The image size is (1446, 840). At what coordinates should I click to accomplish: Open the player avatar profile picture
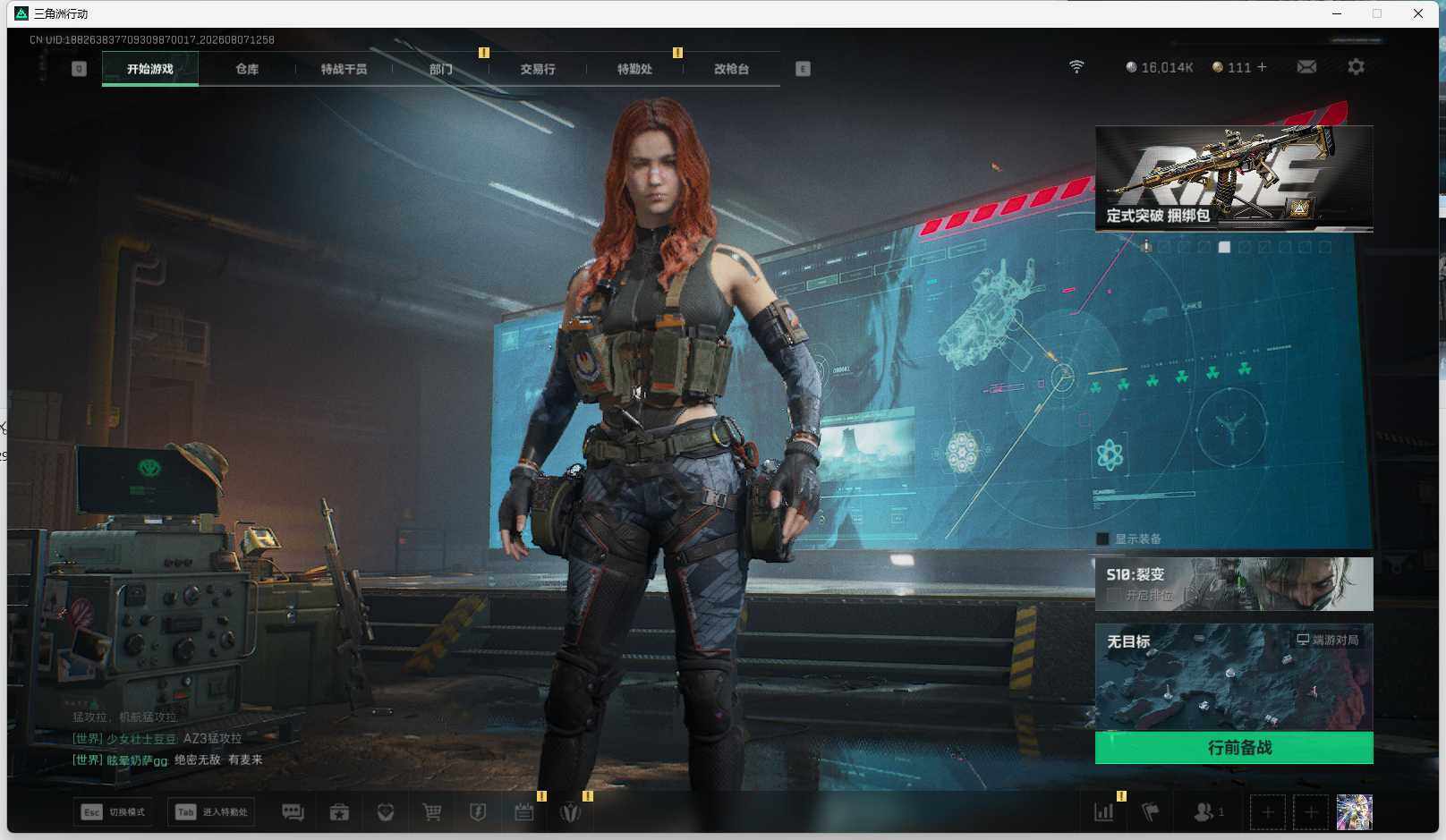[1355, 812]
